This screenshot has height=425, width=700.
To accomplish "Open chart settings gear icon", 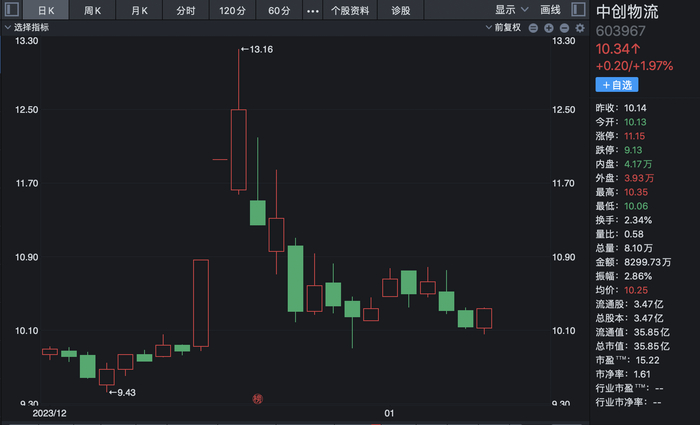I will click(579, 28).
